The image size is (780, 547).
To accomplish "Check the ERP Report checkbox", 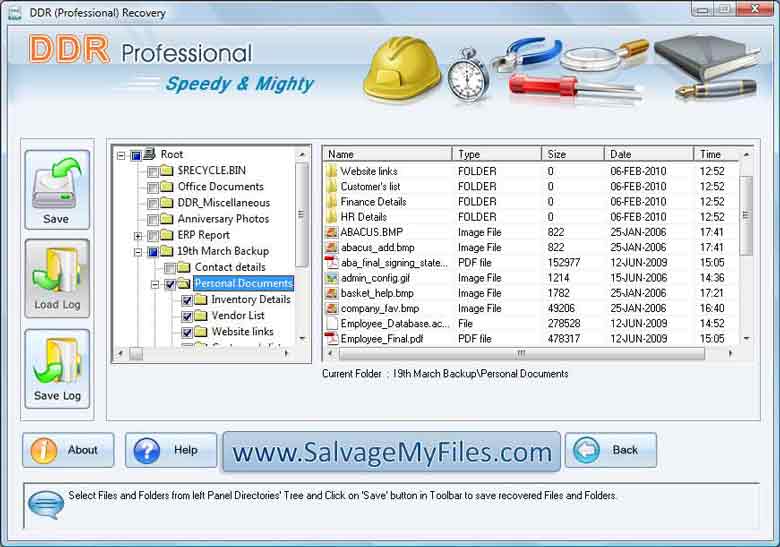I will pyautogui.click(x=153, y=236).
